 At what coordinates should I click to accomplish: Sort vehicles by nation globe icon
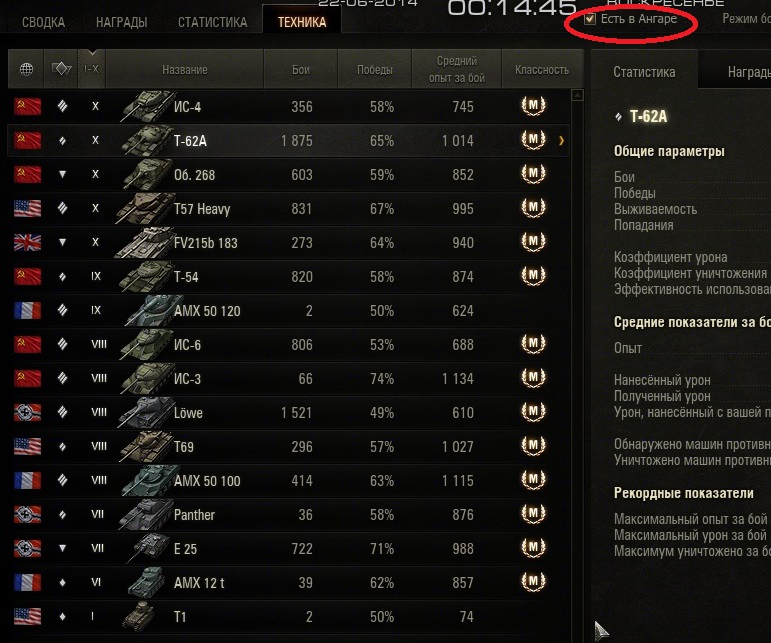26,69
